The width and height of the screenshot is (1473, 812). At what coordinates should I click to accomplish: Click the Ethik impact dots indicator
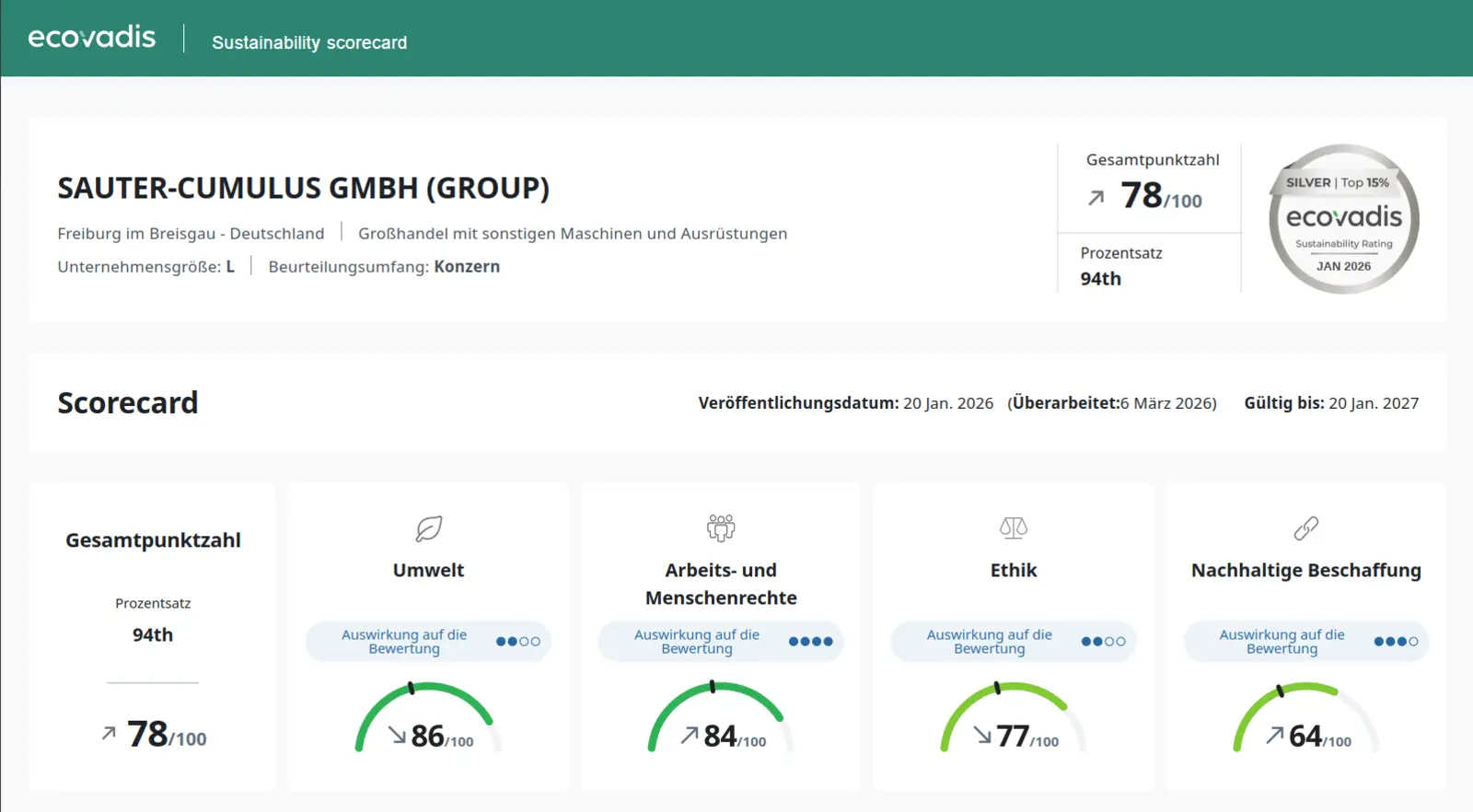tap(1104, 642)
